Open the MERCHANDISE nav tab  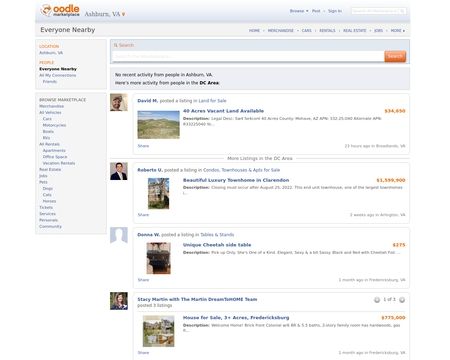click(281, 30)
